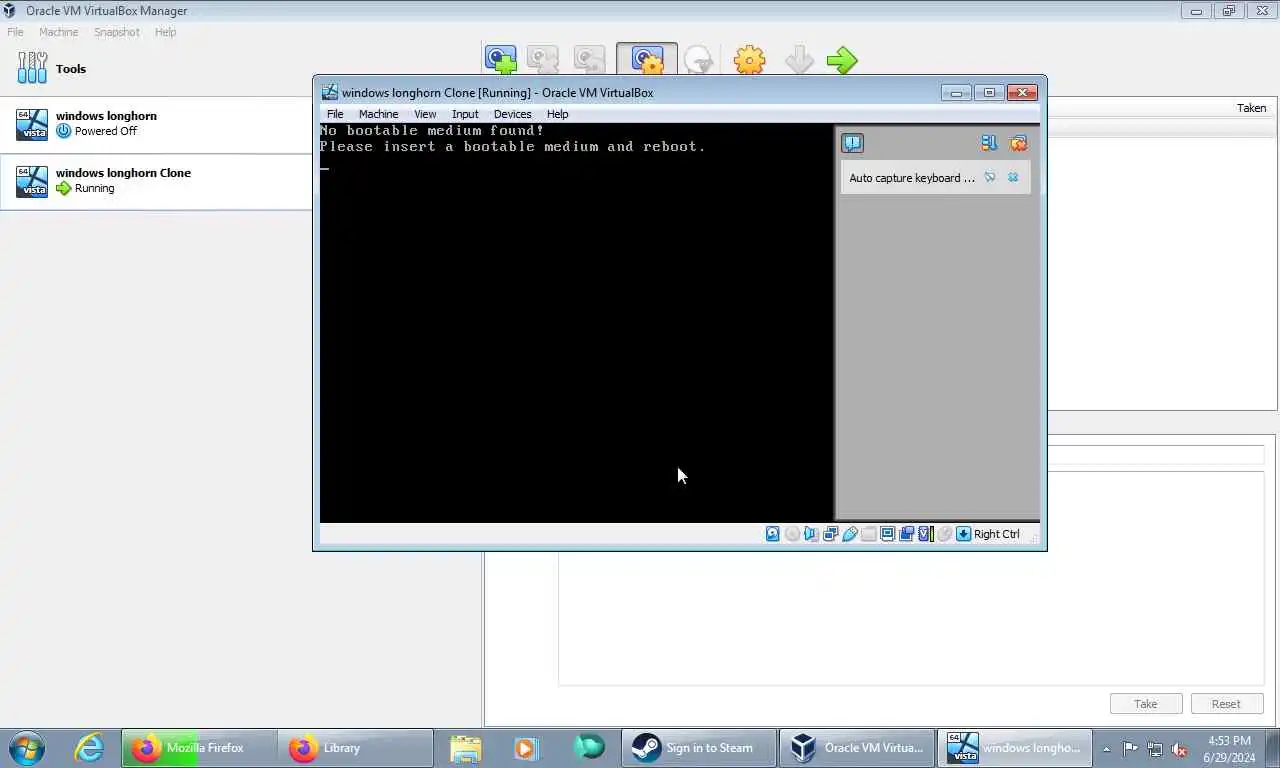The image size is (1280, 768).
Task: Click the CPU virtualization status icon
Action: 925,534
